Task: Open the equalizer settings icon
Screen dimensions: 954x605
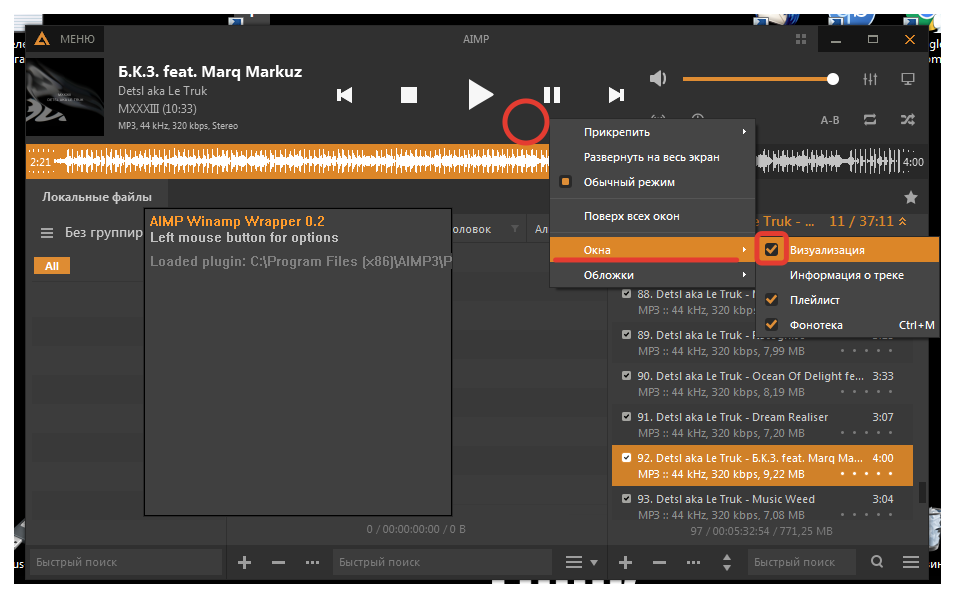Action: coord(870,79)
